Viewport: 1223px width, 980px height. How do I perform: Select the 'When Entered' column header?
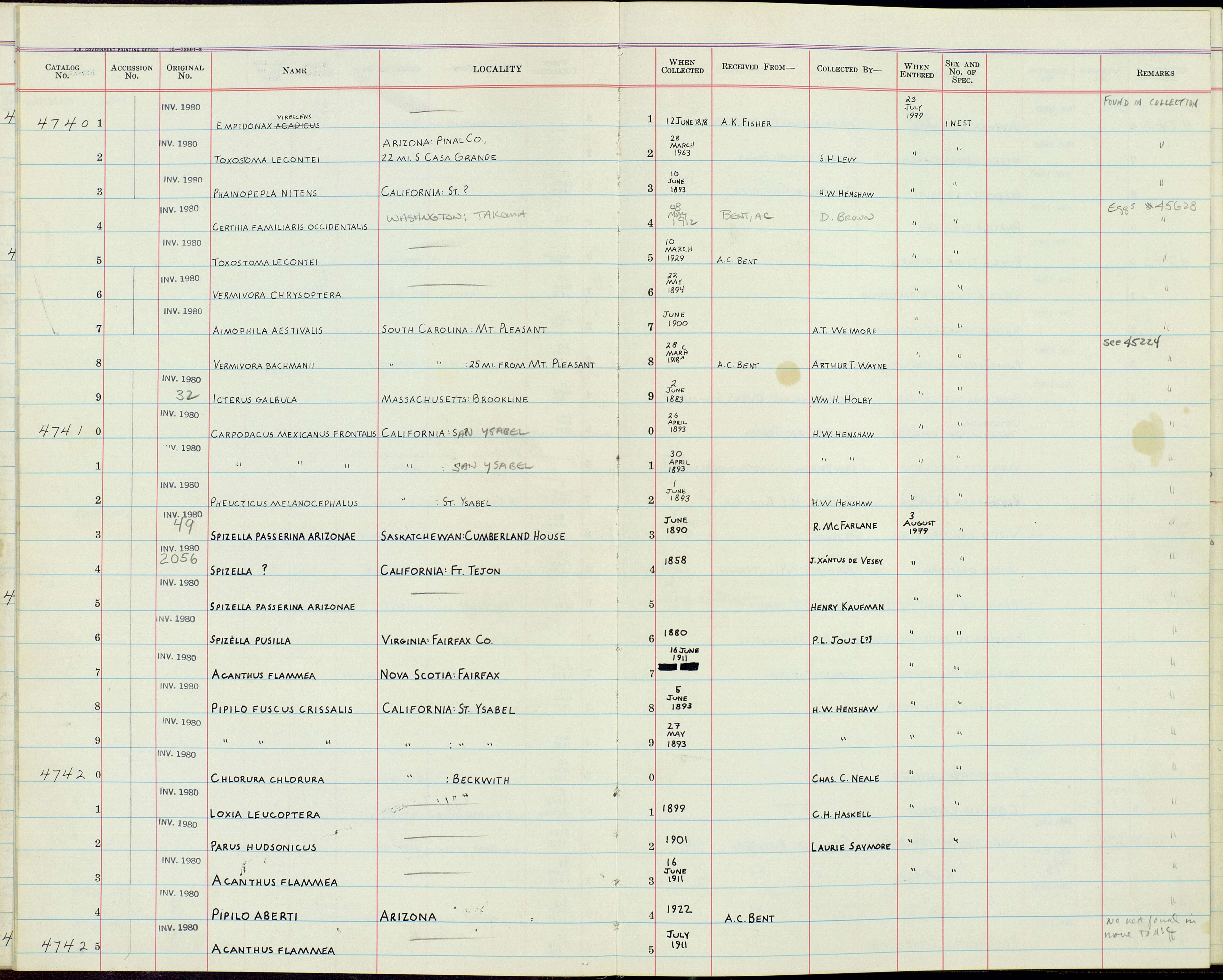tap(917, 71)
